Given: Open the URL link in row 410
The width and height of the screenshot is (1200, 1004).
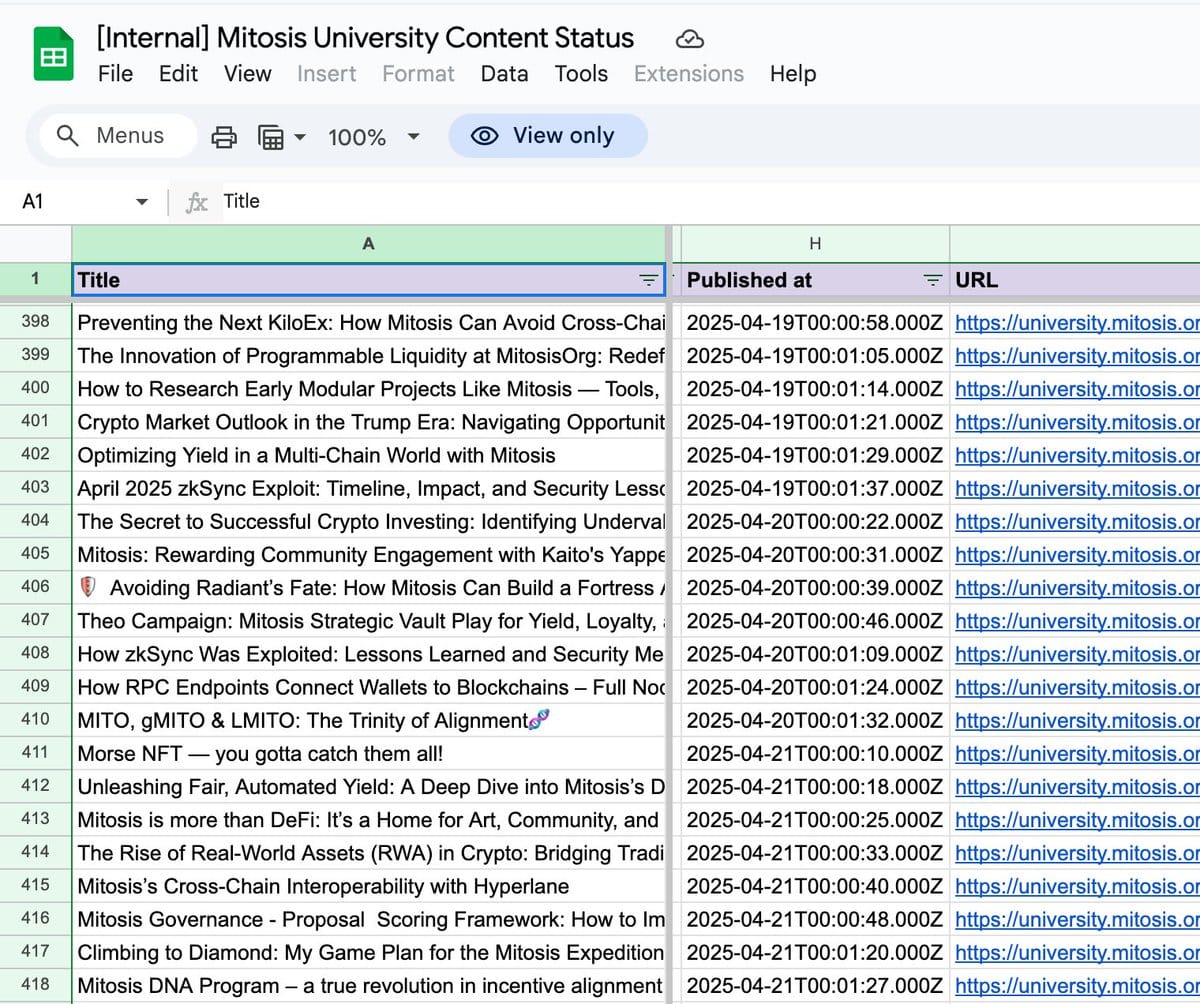Looking at the screenshot, I should pos(1077,720).
